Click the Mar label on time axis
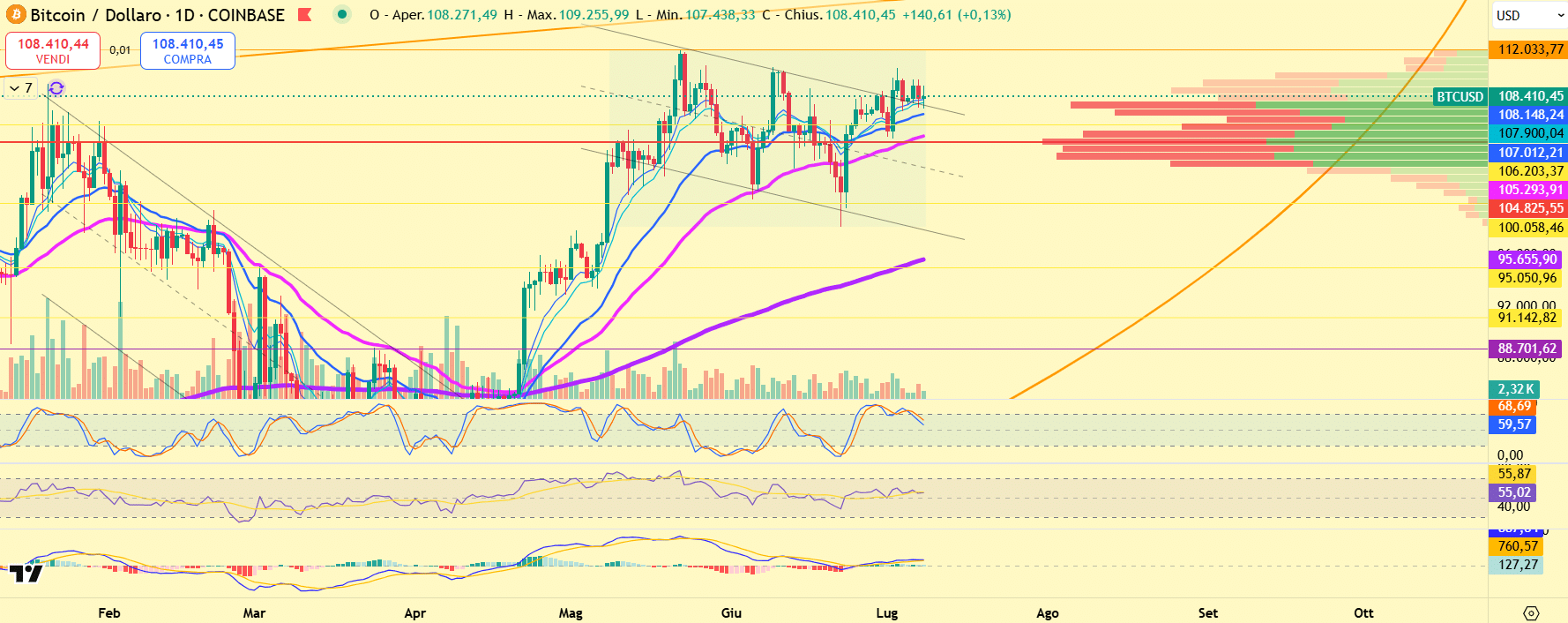This screenshot has width=1568, height=623. [254, 612]
